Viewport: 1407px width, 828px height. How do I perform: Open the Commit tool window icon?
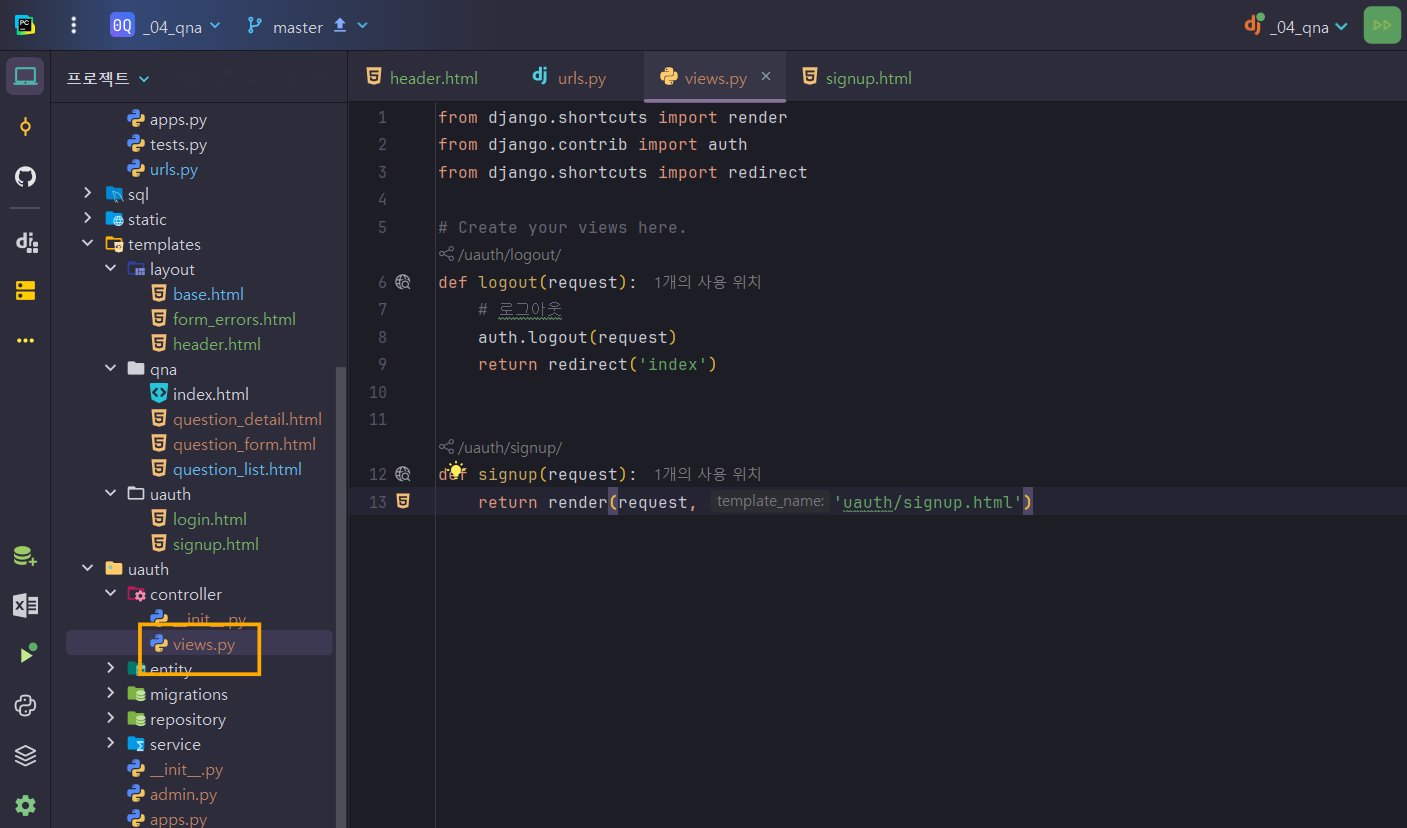tap(25, 127)
